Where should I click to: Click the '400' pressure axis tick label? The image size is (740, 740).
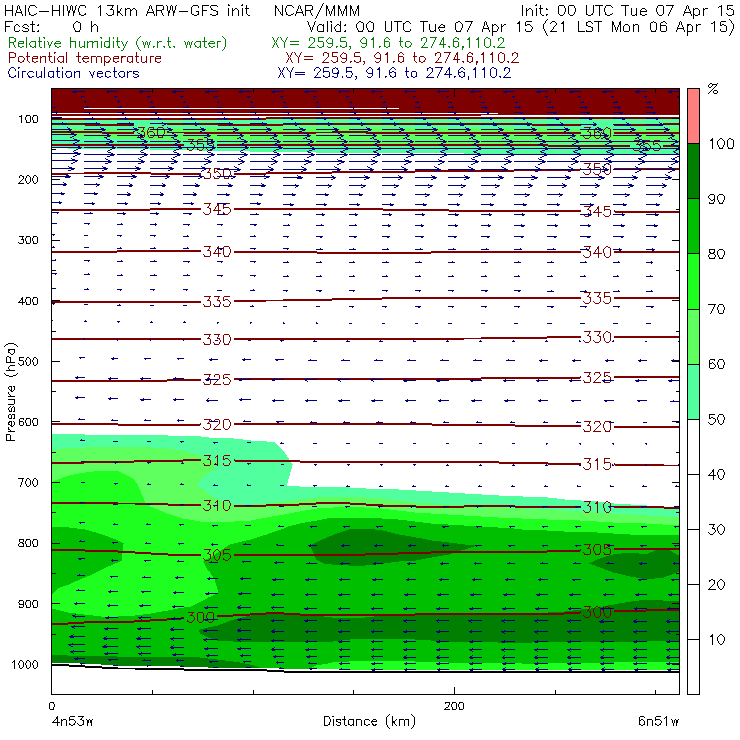coord(28,301)
